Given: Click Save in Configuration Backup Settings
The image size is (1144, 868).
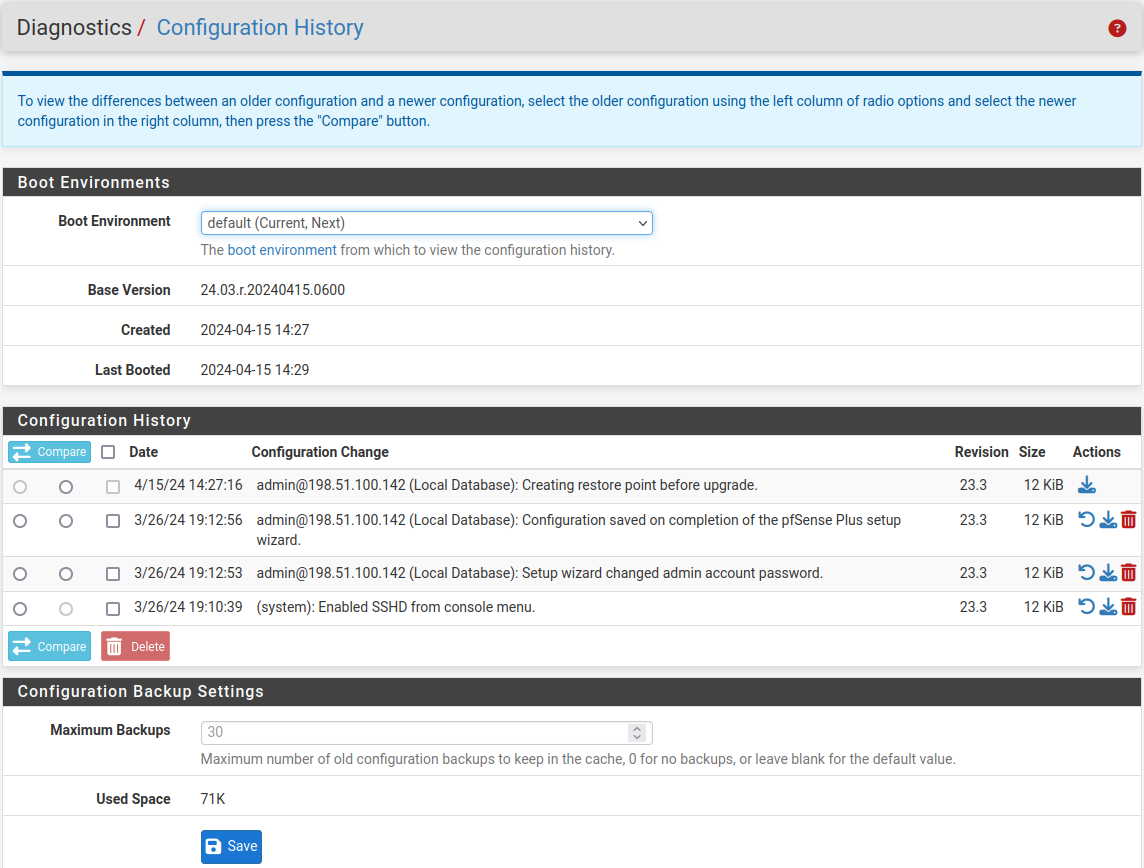Looking at the screenshot, I should pos(231,846).
